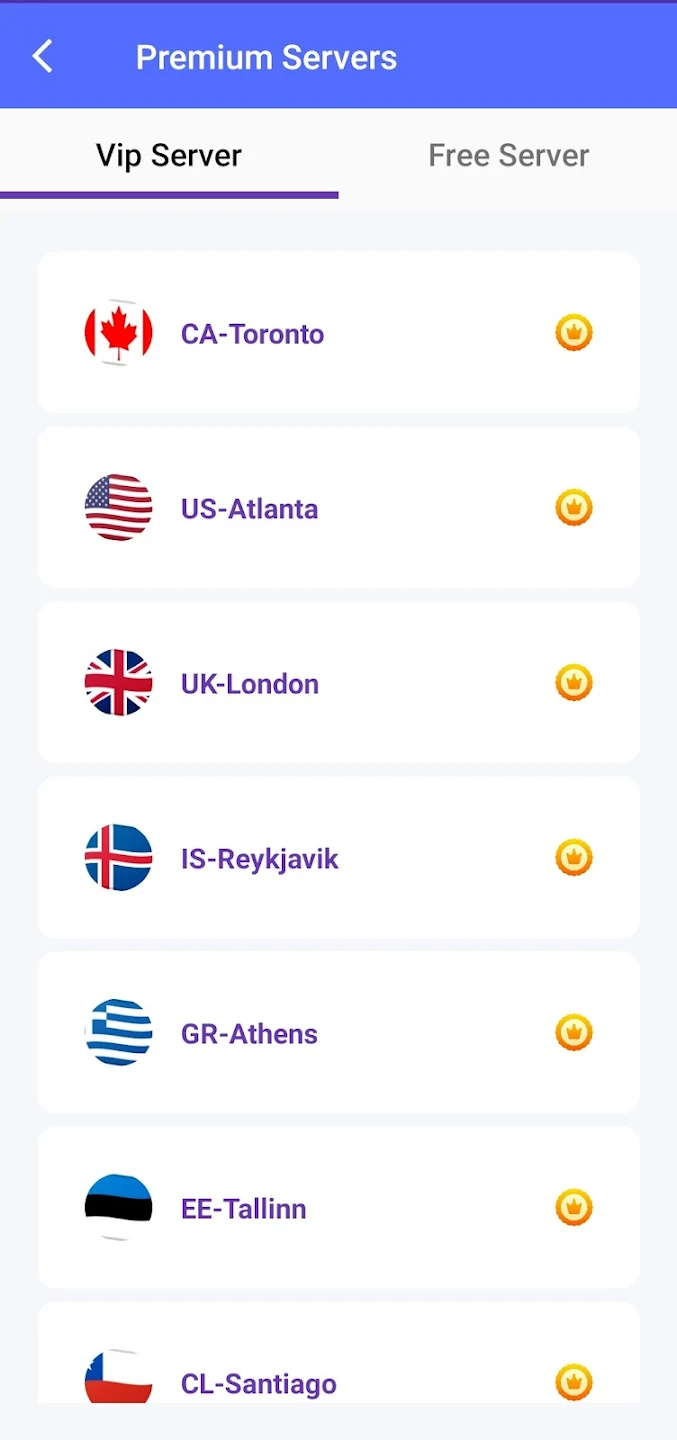Tap the Greece flag icon for GR-Athens
This screenshot has width=677, height=1440.
pos(118,1032)
